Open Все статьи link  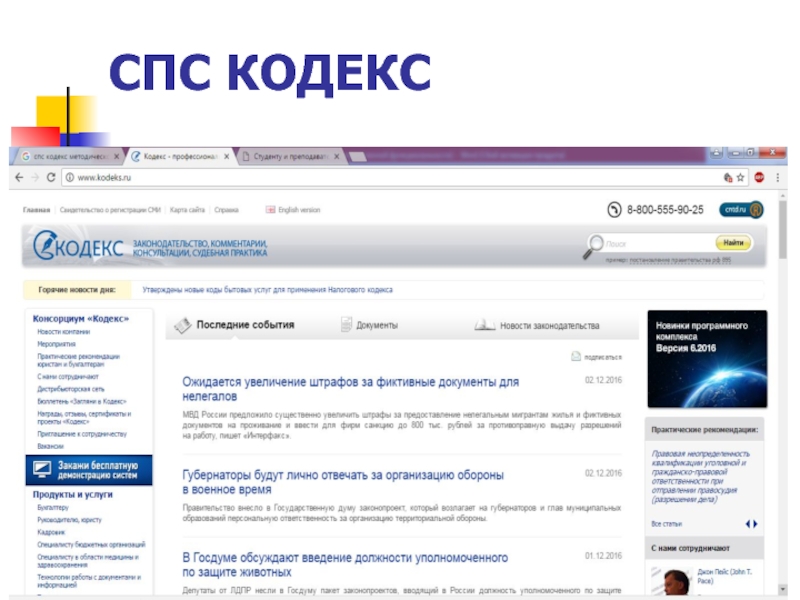click(666, 524)
